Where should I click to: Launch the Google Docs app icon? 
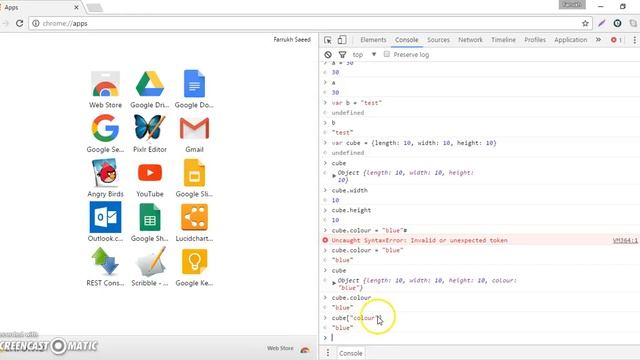(x=194, y=84)
